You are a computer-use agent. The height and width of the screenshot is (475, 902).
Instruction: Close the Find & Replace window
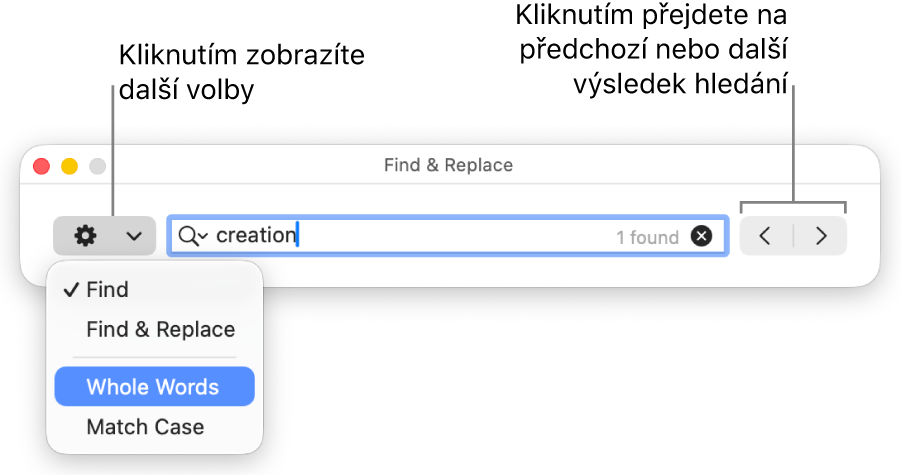[42, 166]
